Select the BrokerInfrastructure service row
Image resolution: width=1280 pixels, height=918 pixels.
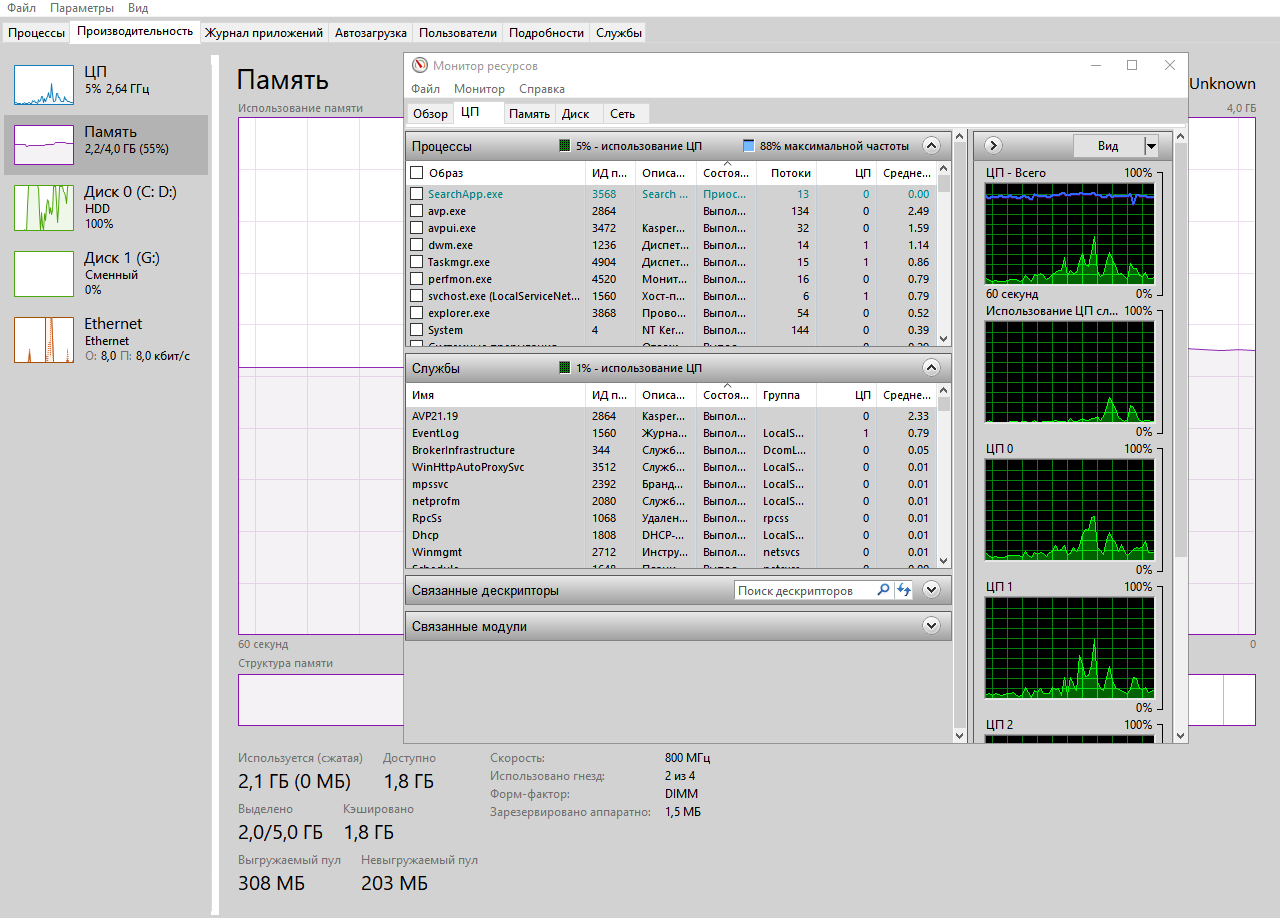coord(671,450)
